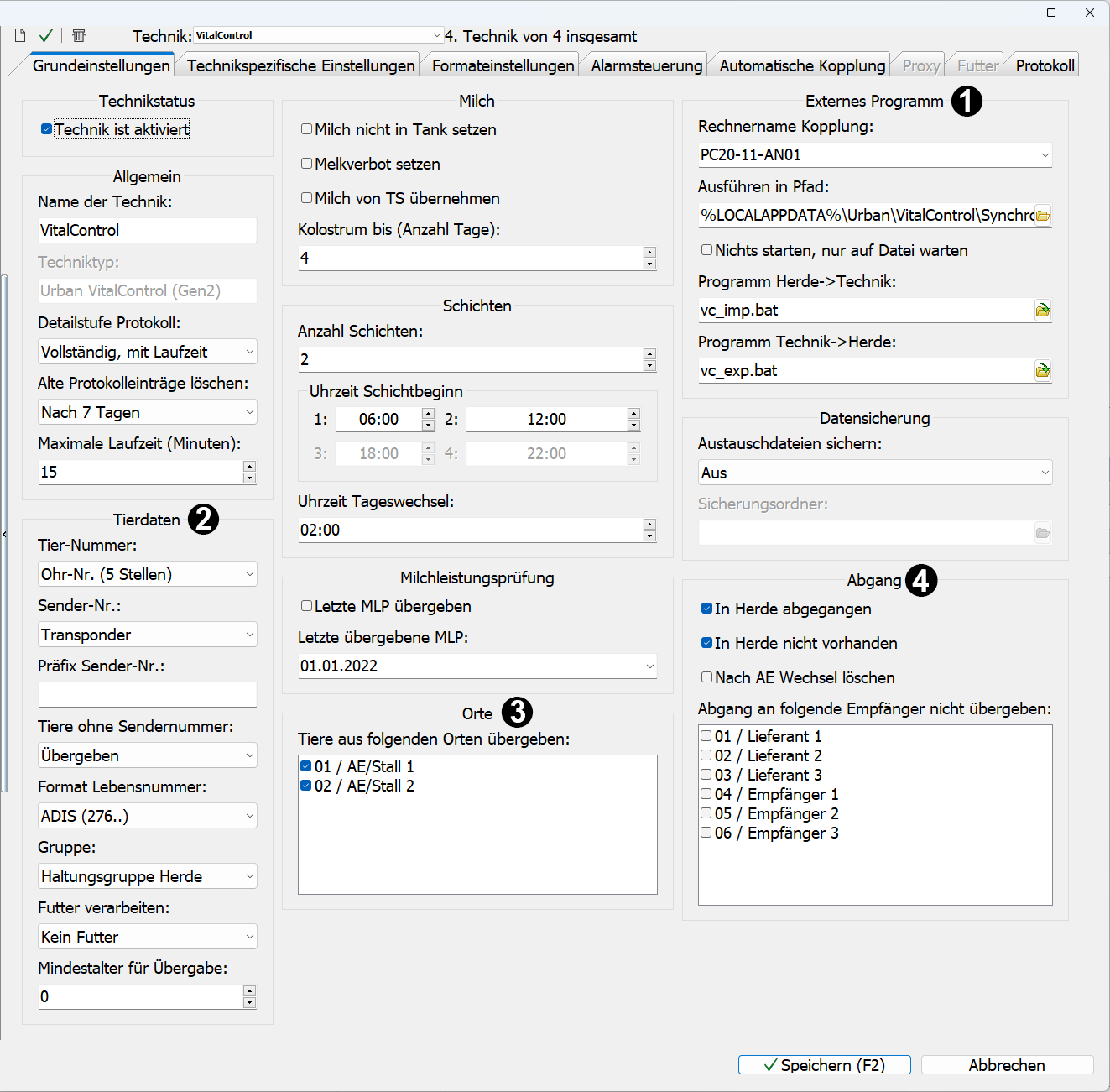Uncheck location 01 / AE/Stall 1
1110x1092 pixels.
(x=306, y=766)
